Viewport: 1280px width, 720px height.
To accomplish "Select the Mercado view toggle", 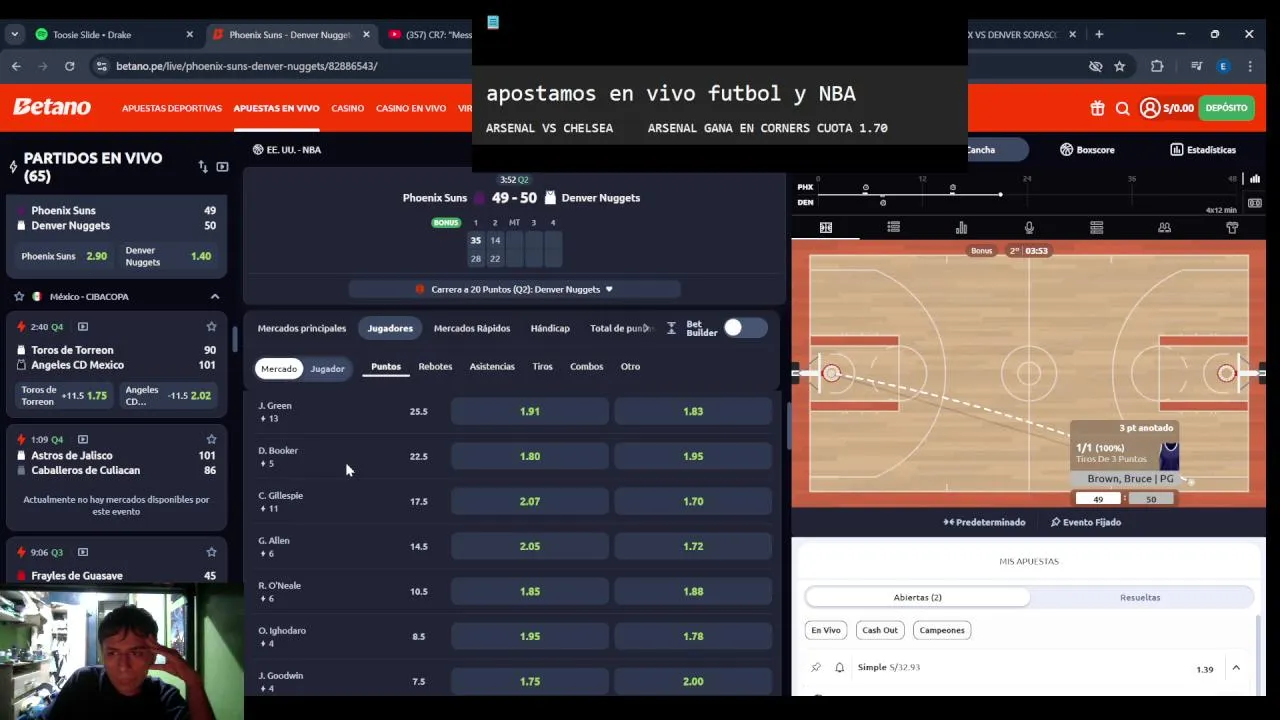I will 279,369.
